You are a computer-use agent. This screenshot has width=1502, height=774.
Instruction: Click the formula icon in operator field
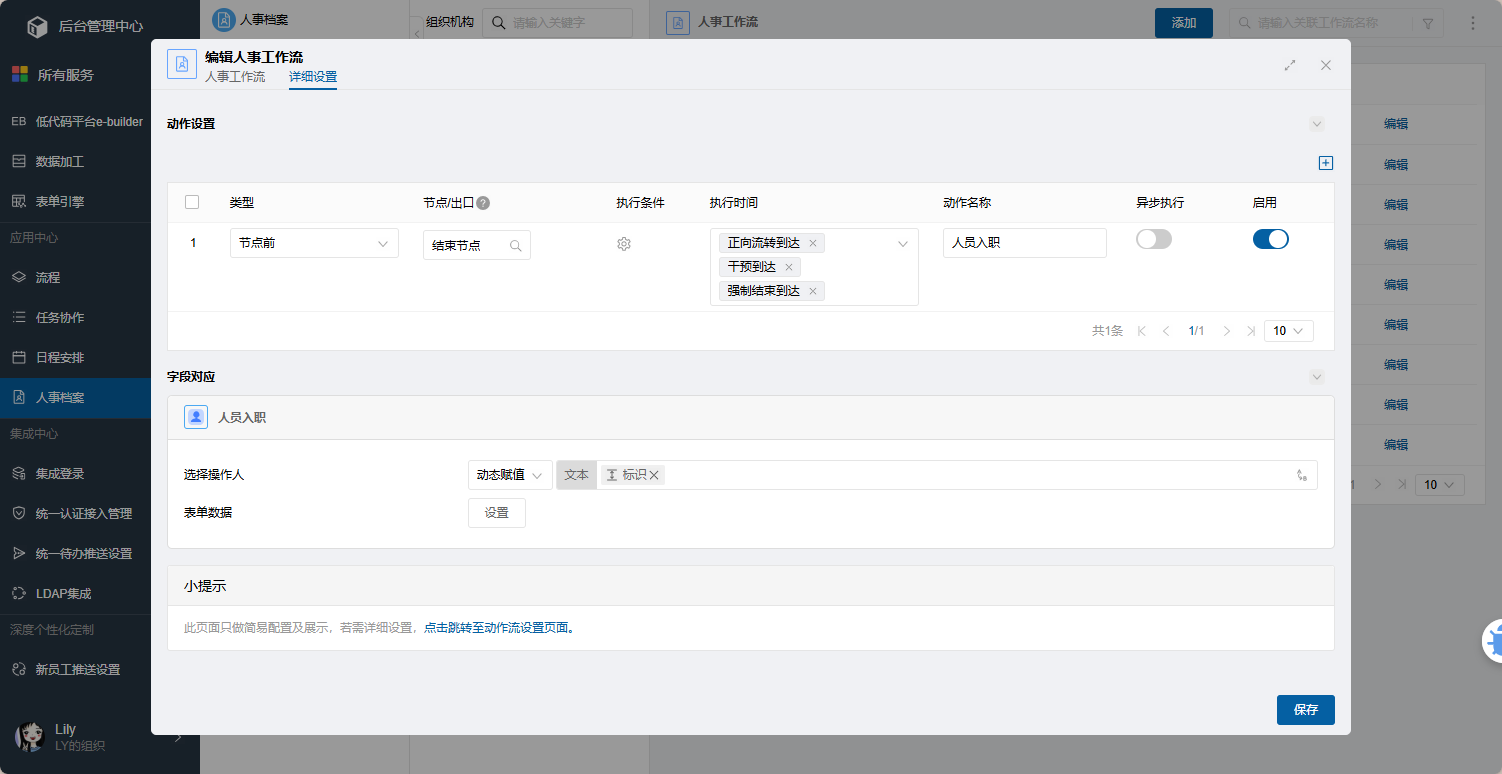(1301, 475)
